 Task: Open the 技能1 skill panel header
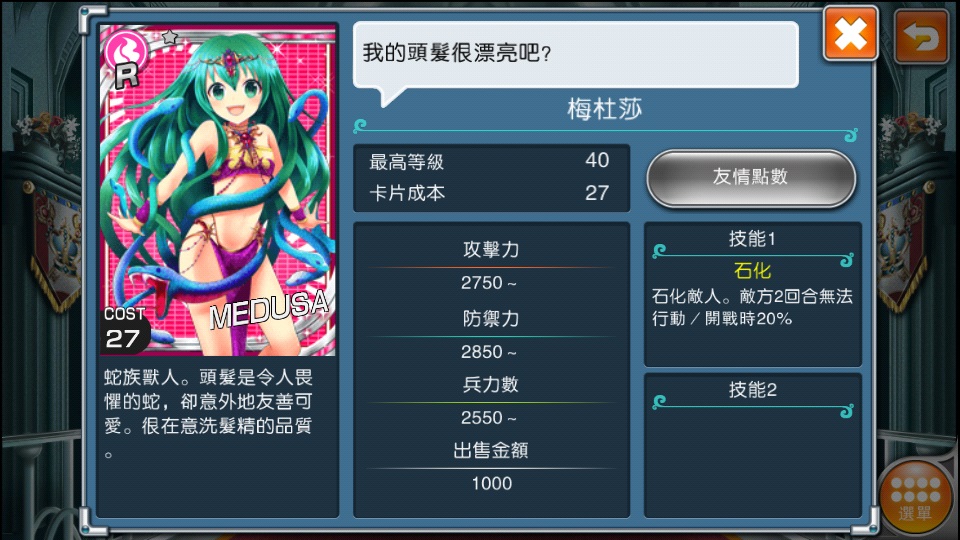752,239
